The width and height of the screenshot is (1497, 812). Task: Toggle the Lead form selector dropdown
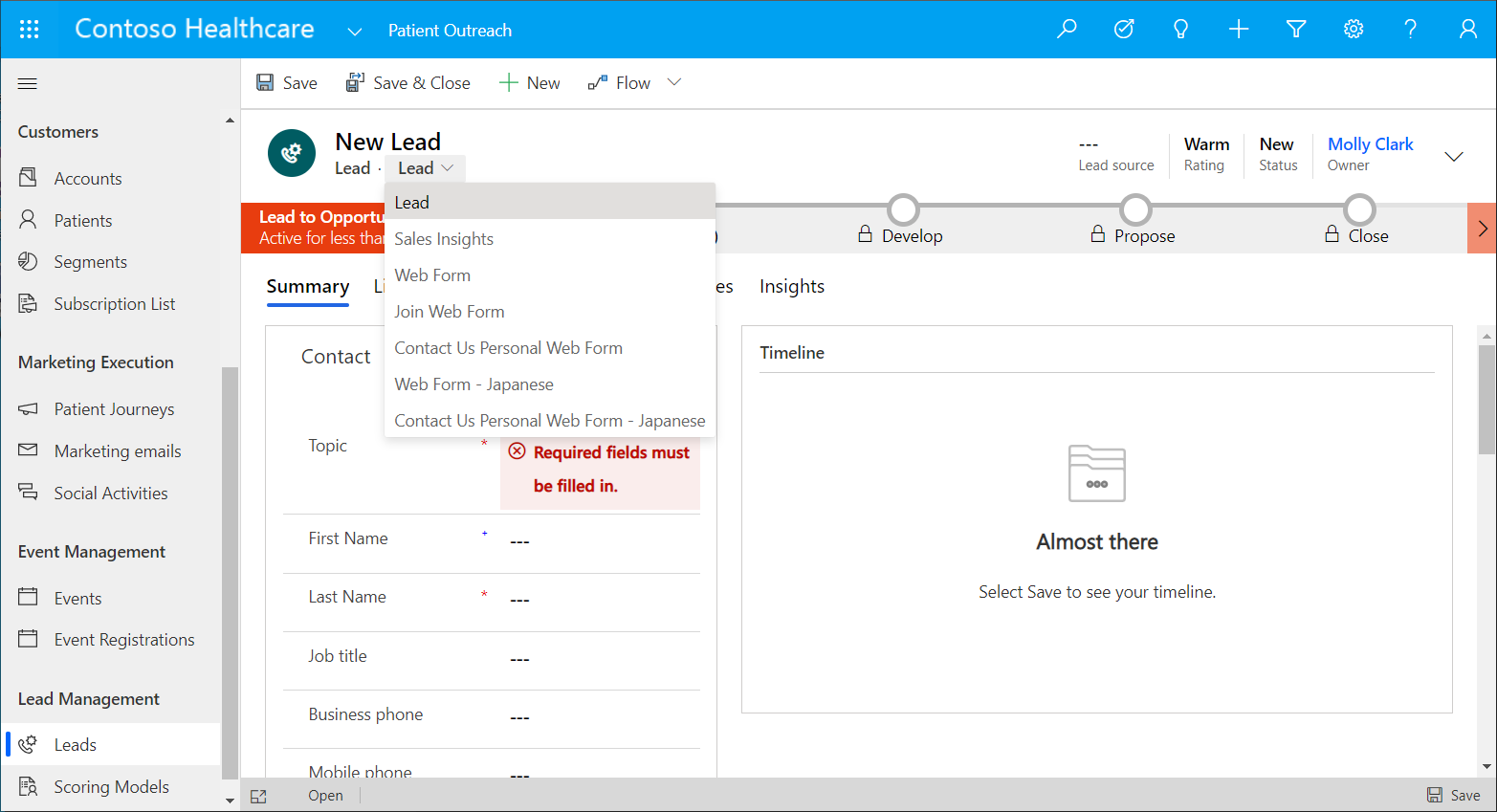426,168
